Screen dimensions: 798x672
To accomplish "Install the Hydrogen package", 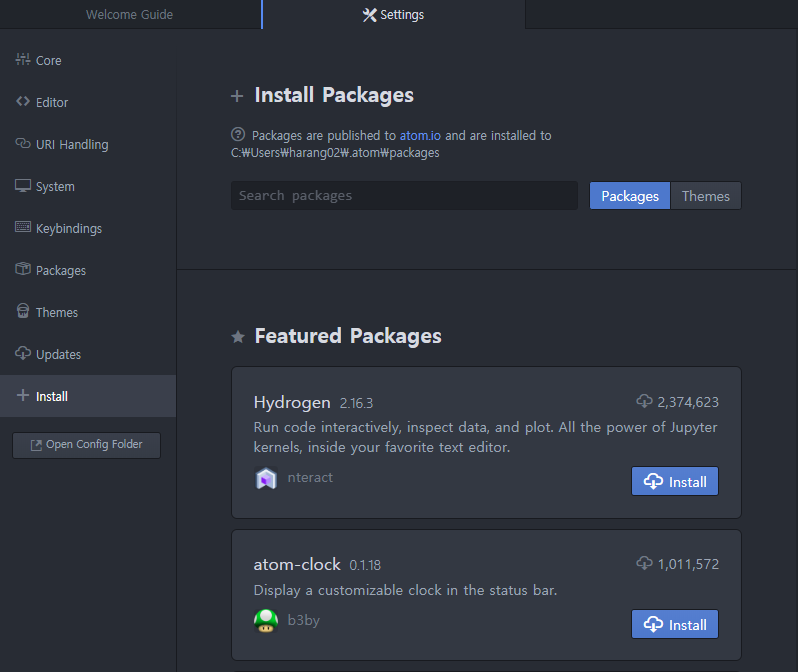I will point(675,481).
